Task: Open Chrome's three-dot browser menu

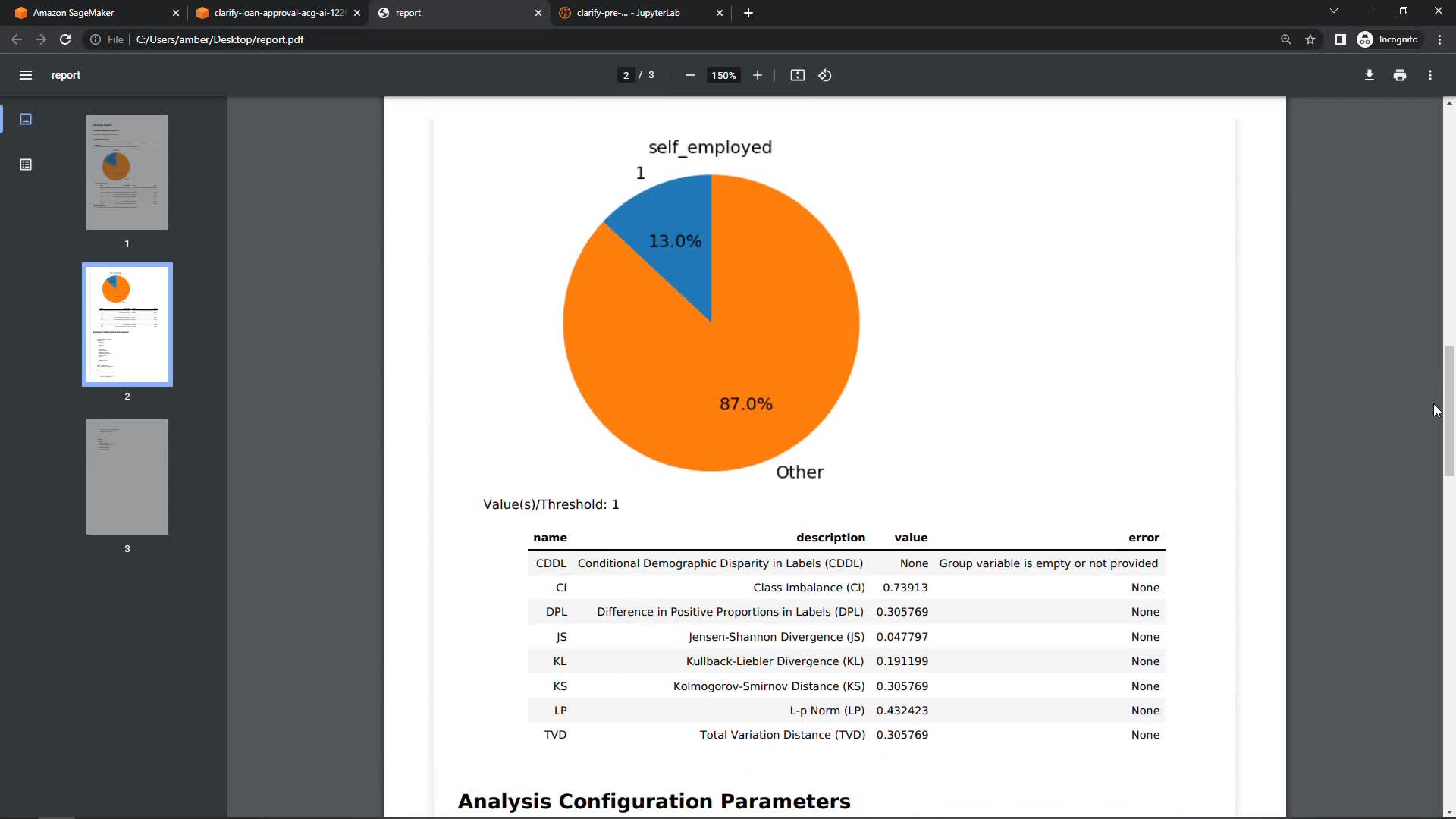Action: click(1439, 39)
